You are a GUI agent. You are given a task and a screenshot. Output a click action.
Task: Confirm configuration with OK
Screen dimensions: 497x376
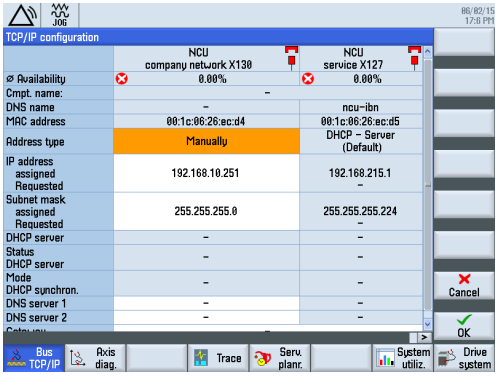tap(464, 326)
